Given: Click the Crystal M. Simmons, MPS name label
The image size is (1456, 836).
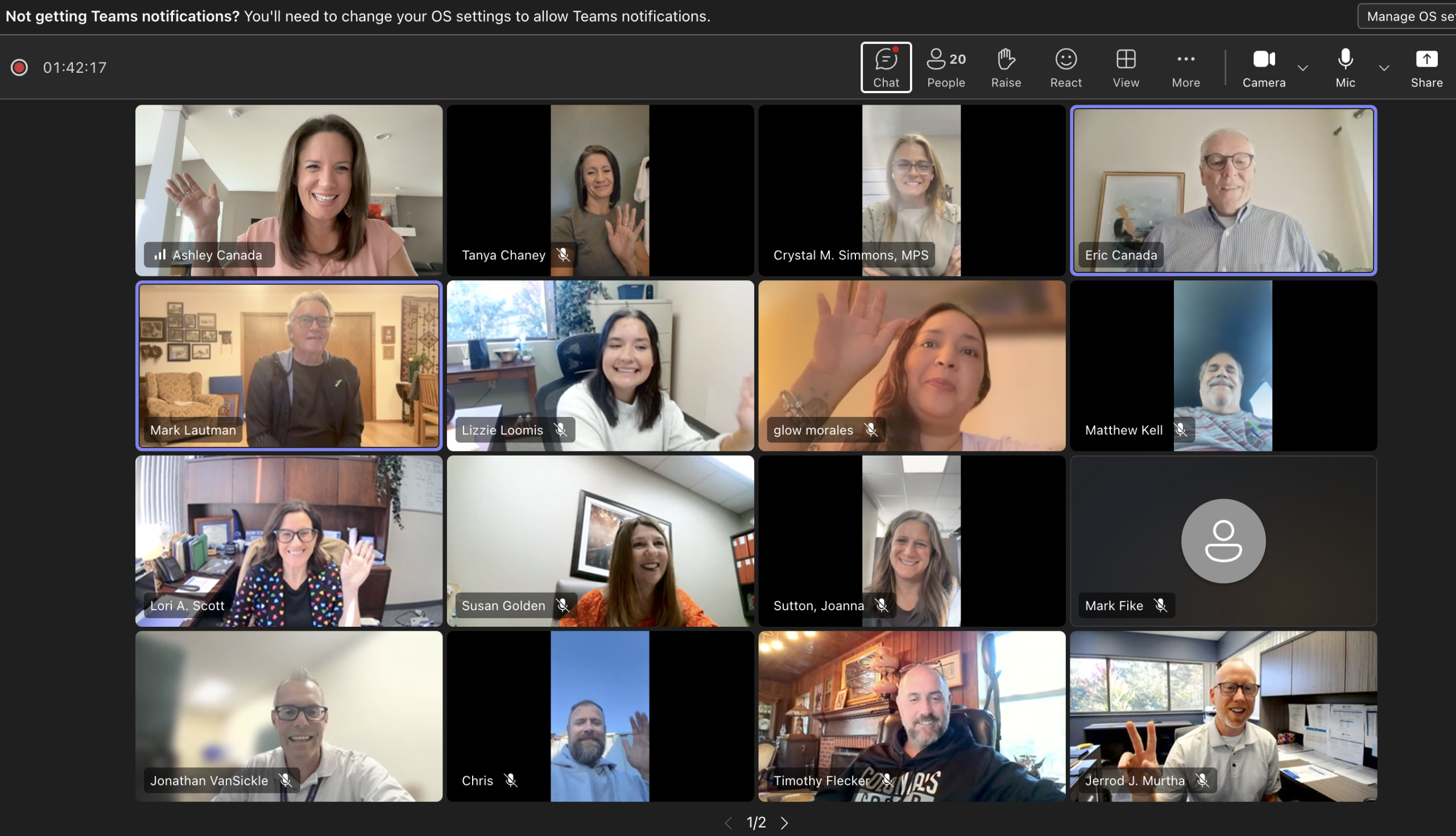Looking at the screenshot, I should click(851, 255).
